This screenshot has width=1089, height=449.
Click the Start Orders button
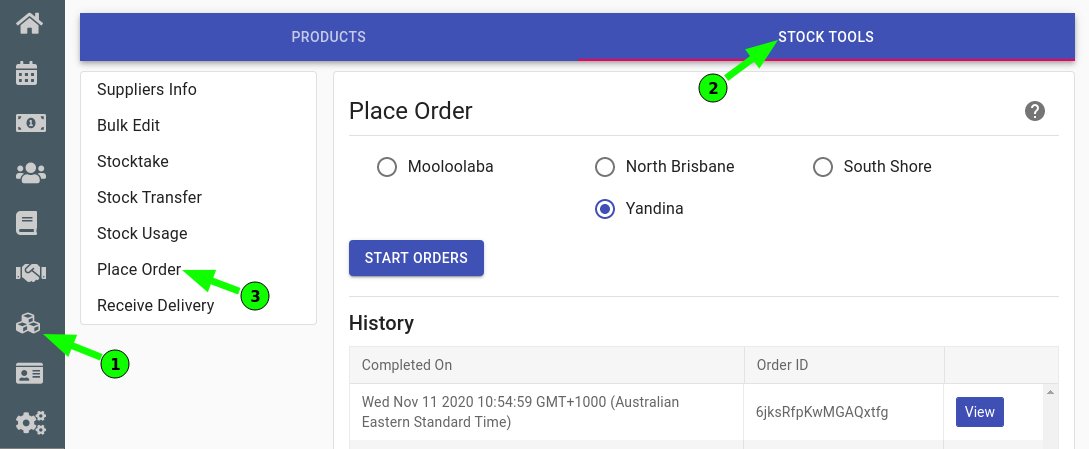click(416, 258)
